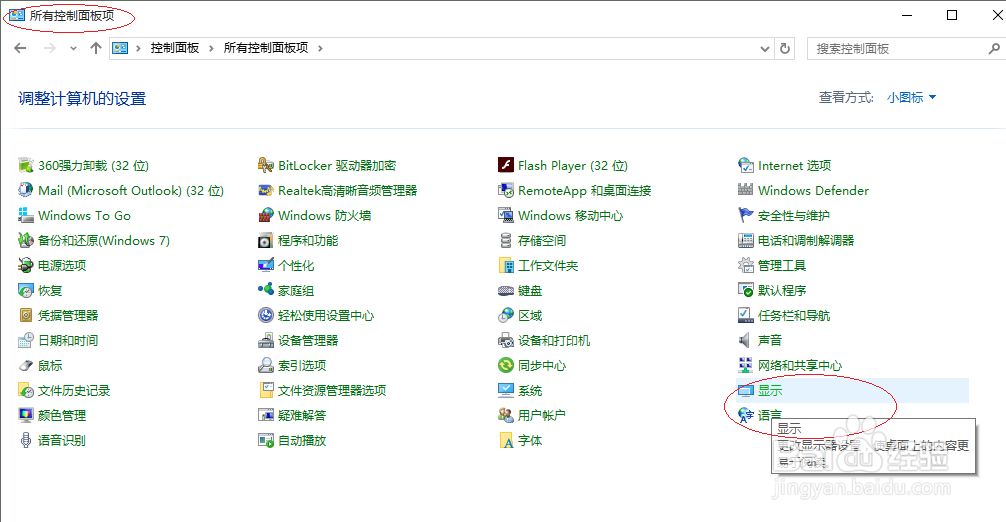This screenshot has width=1006, height=522.
Task: Click the 恢复 recovery icon
Action: click(26, 290)
